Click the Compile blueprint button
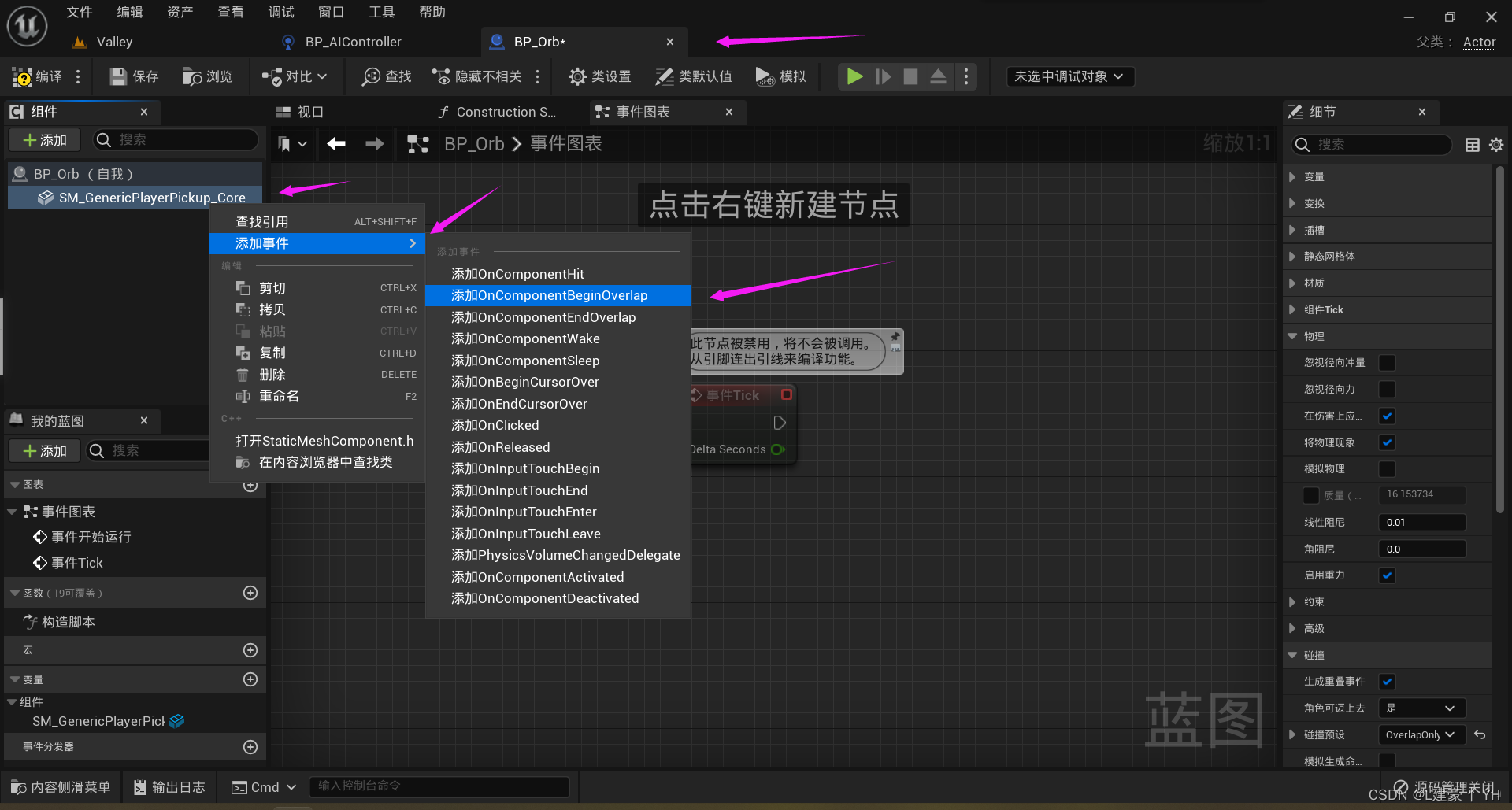This screenshot has height=810, width=1512. click(x=37, y=76)
